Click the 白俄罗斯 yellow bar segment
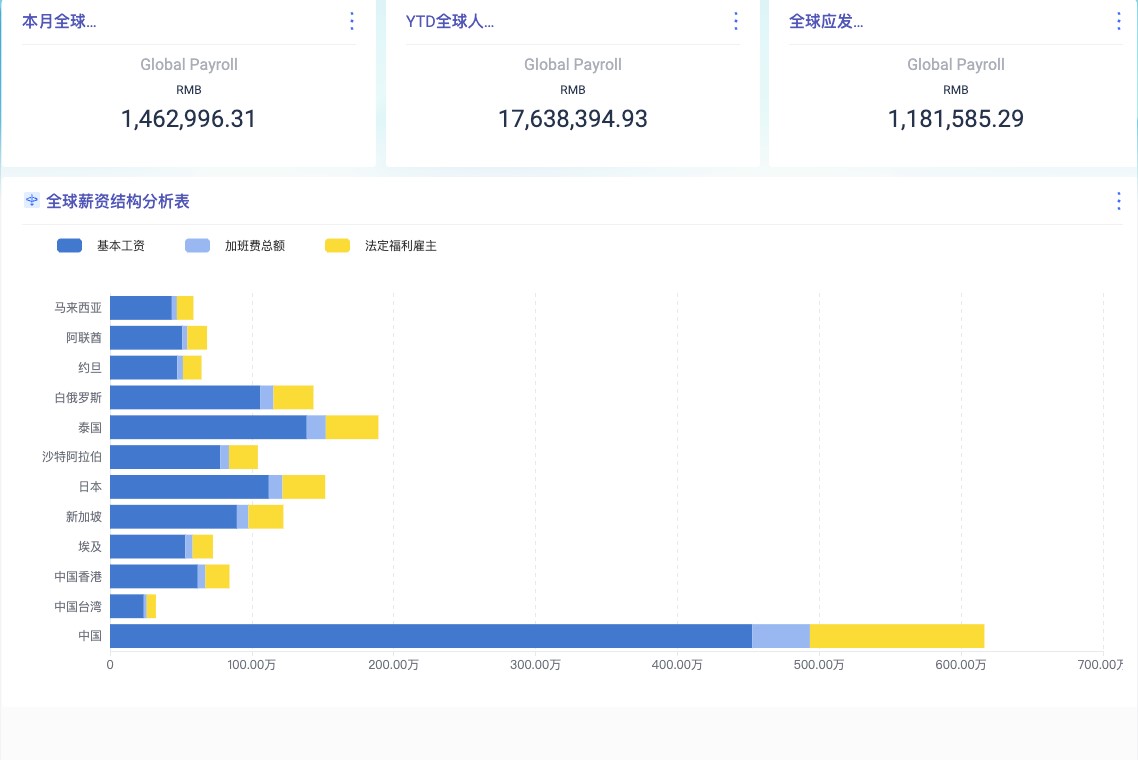 point(293,397)
